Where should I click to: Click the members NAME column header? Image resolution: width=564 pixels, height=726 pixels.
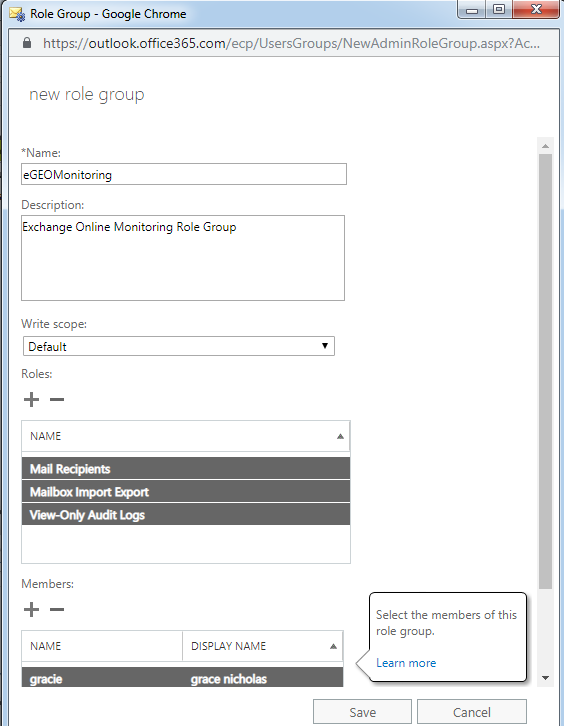[102, 646]
